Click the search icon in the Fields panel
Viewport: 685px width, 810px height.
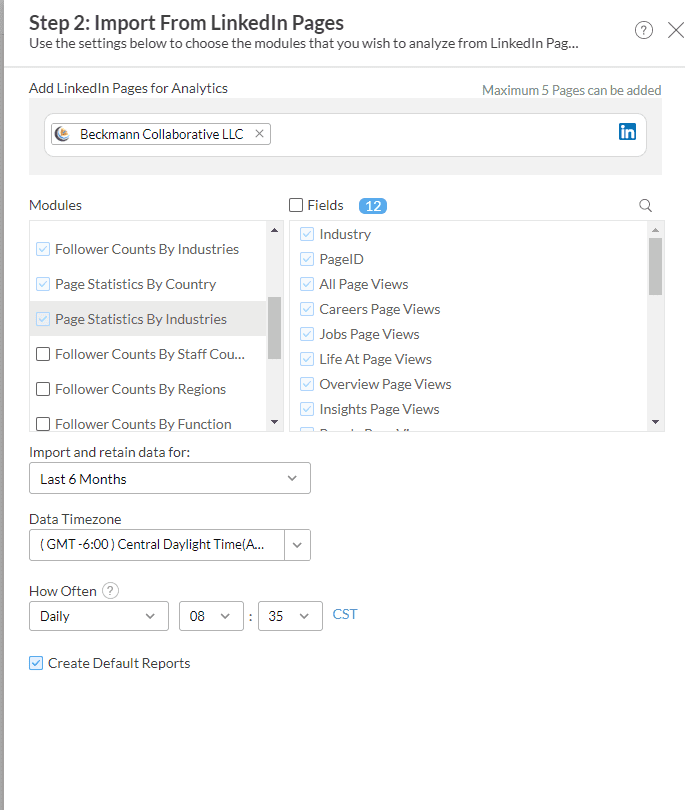(645, 205)
